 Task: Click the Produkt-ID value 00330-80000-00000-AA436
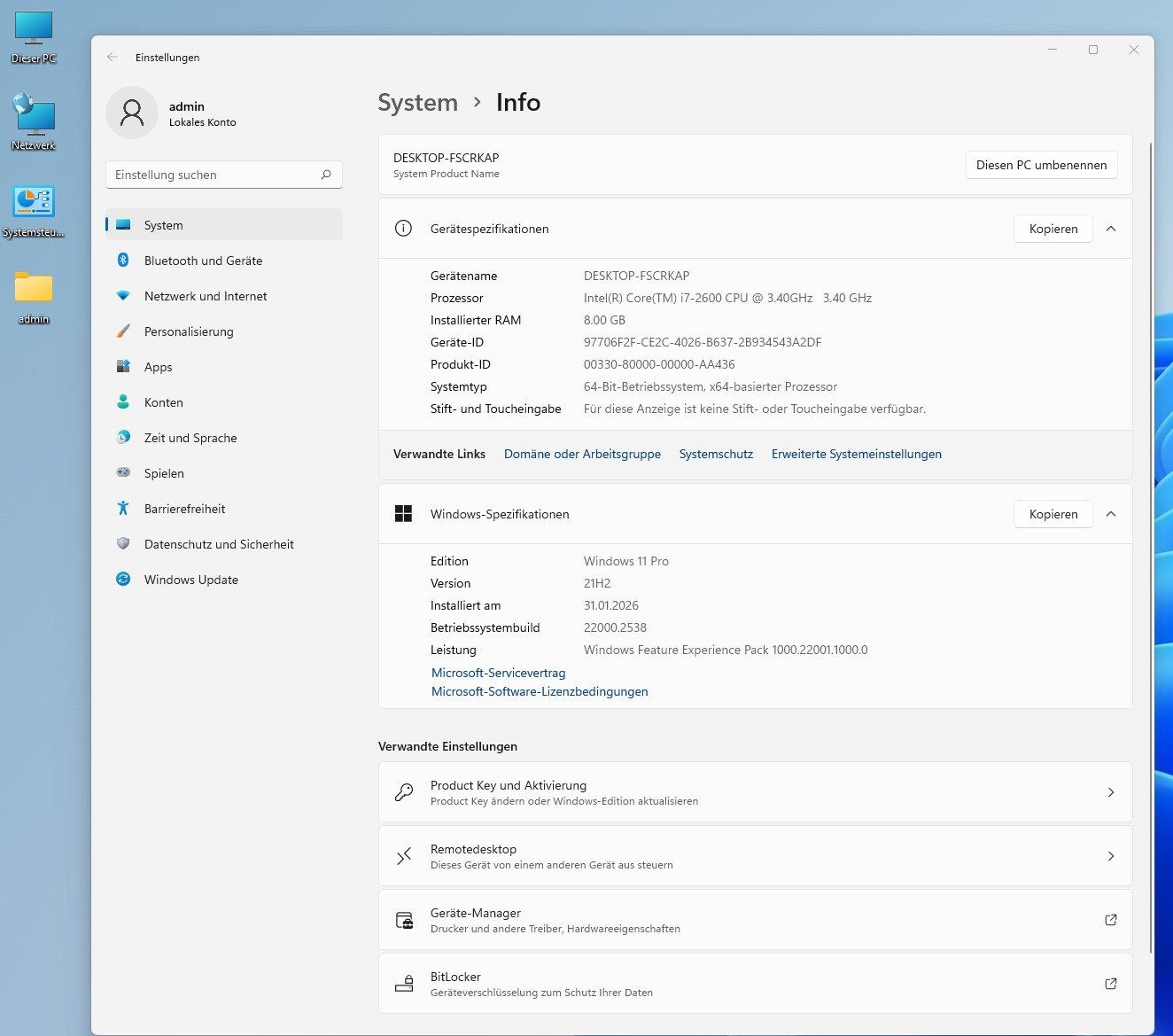659,364
